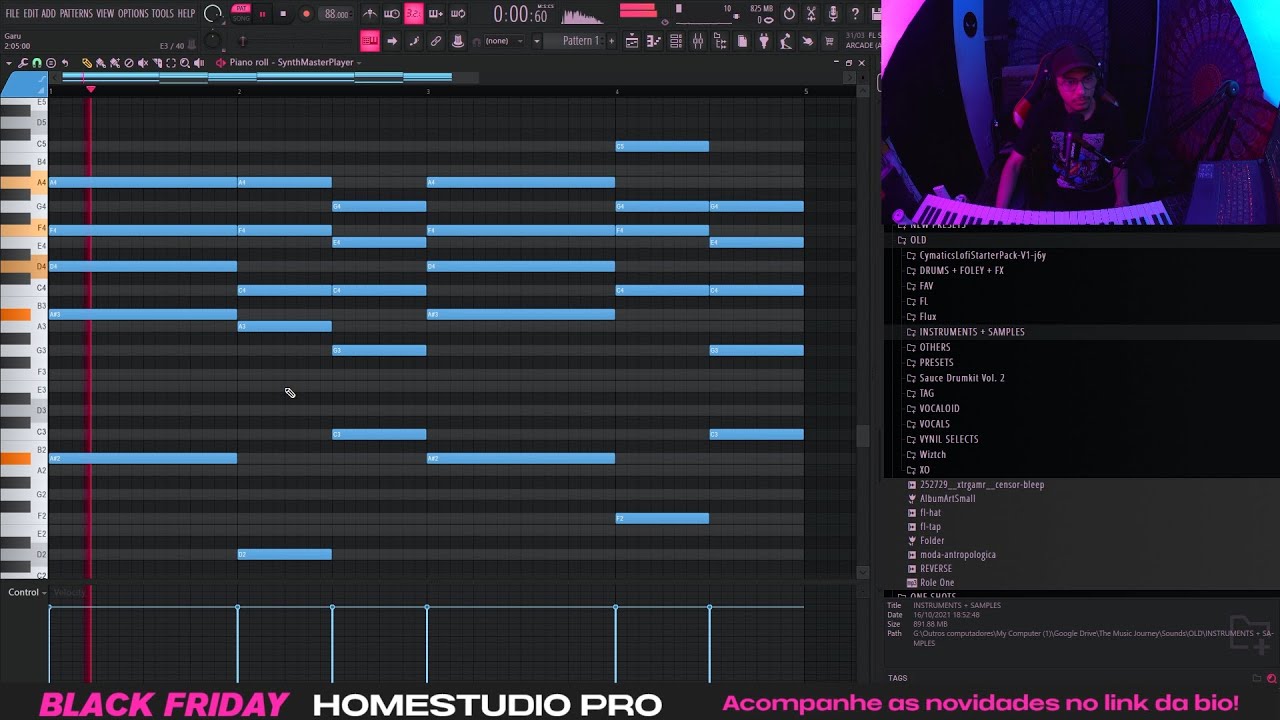Image resolution: width=1280 pixels, height=720 pixels.
Task: Open the ADD menu
Action: coord(48,13)
